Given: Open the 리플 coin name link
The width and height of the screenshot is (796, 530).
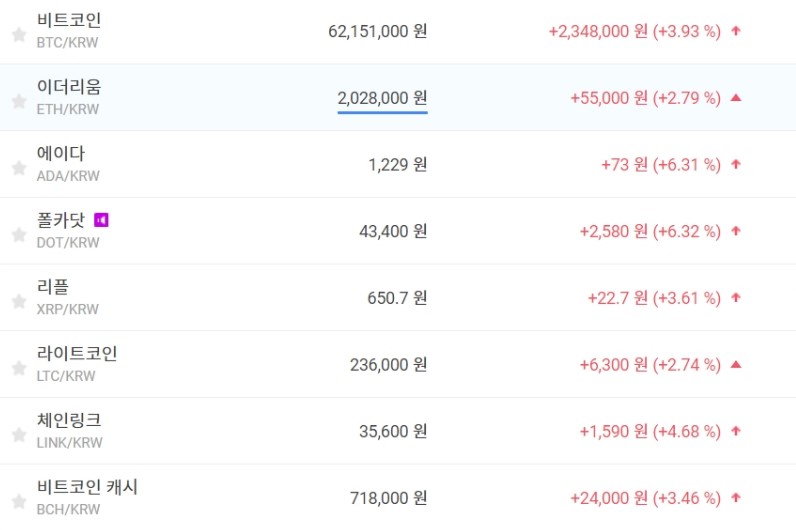Looking at the screenshot, I should coord(52,287).
